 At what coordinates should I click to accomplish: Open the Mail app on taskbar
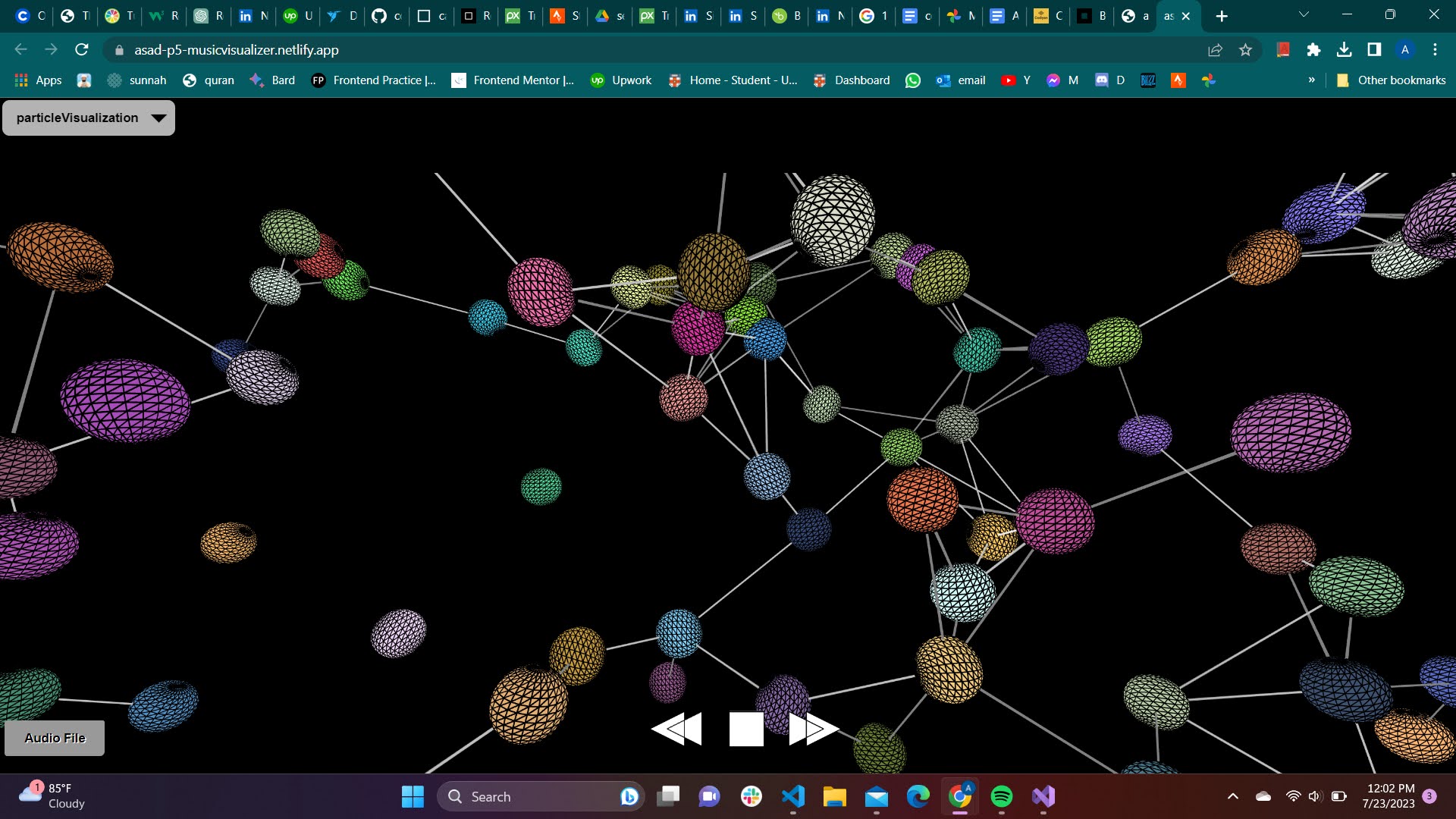[x=877, y=796]
